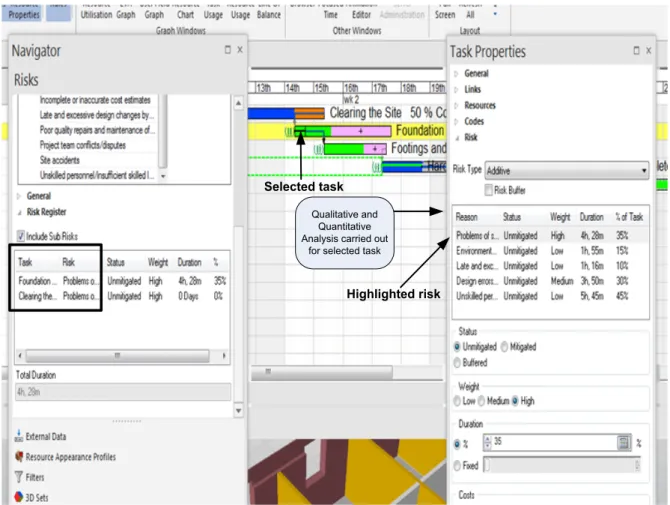Select 'Unskilled personnel/Insufficient skilled' risk in Navigator
This screenshot has width=670, height=505.
tap(97, 175)
